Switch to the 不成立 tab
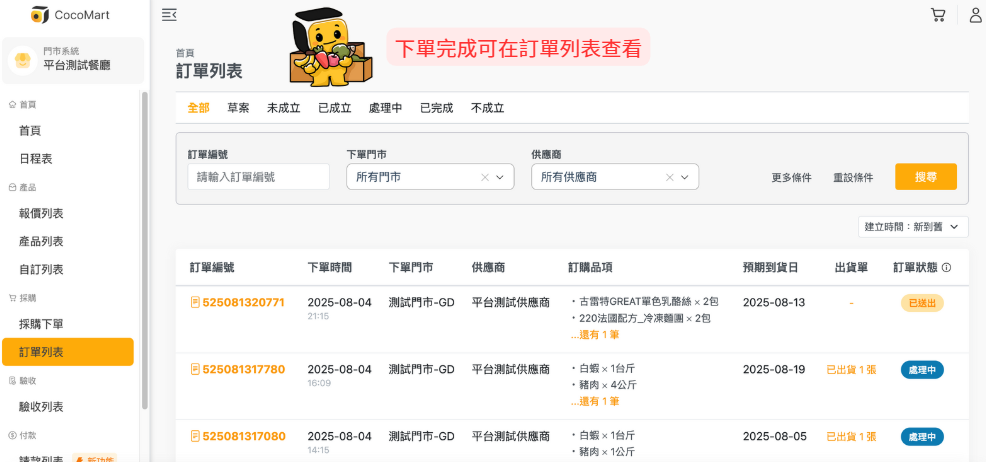This screenshot has width=986, height=462. (487, 108)
